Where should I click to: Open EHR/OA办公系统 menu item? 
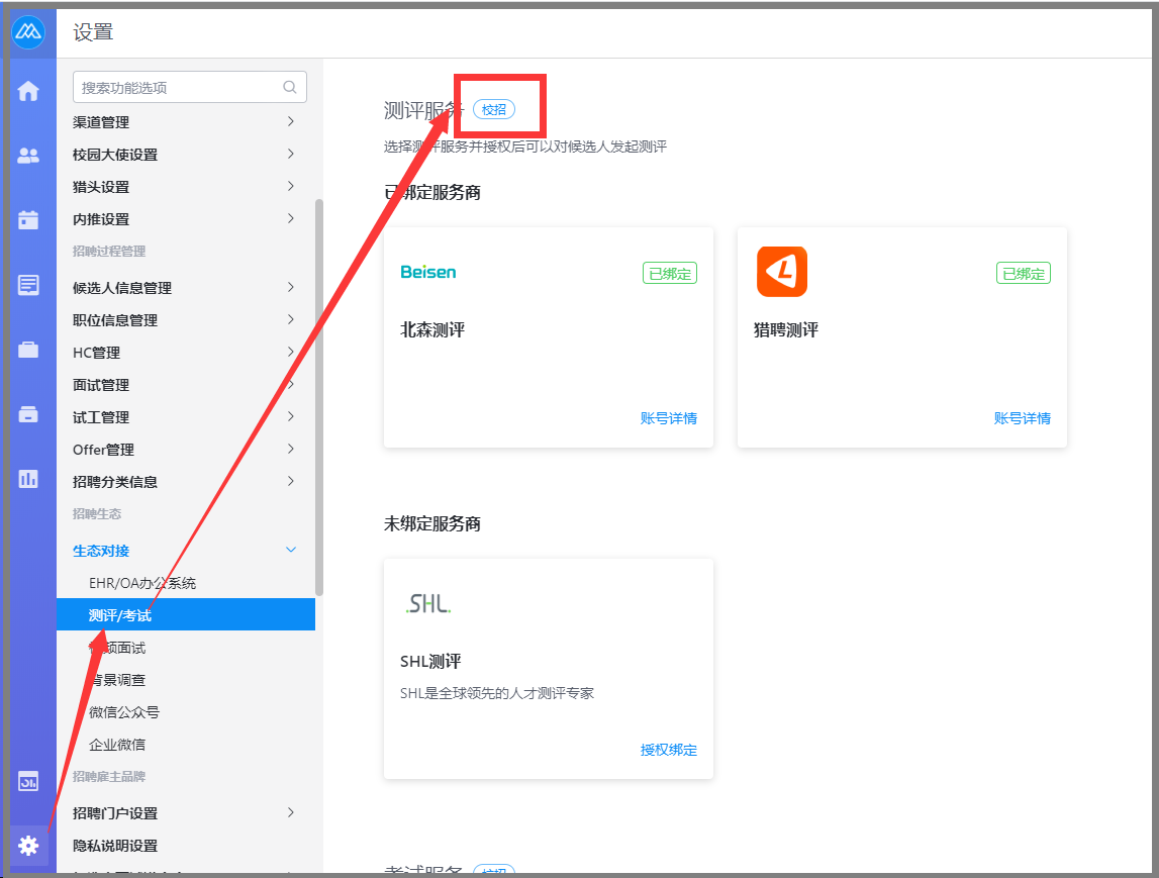pyautogui.click(x=143, y=583)
